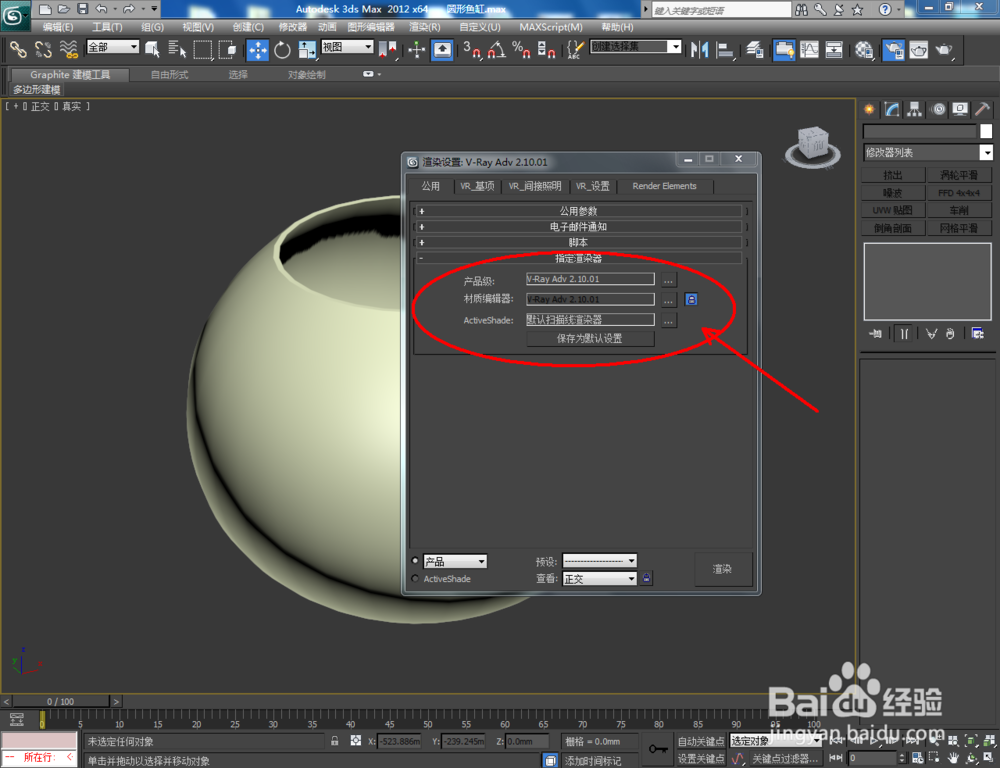This screenshot has width=1000, height=768.
Task: Click the 0 / 100 time slider
Action: (x=61, y=701)
